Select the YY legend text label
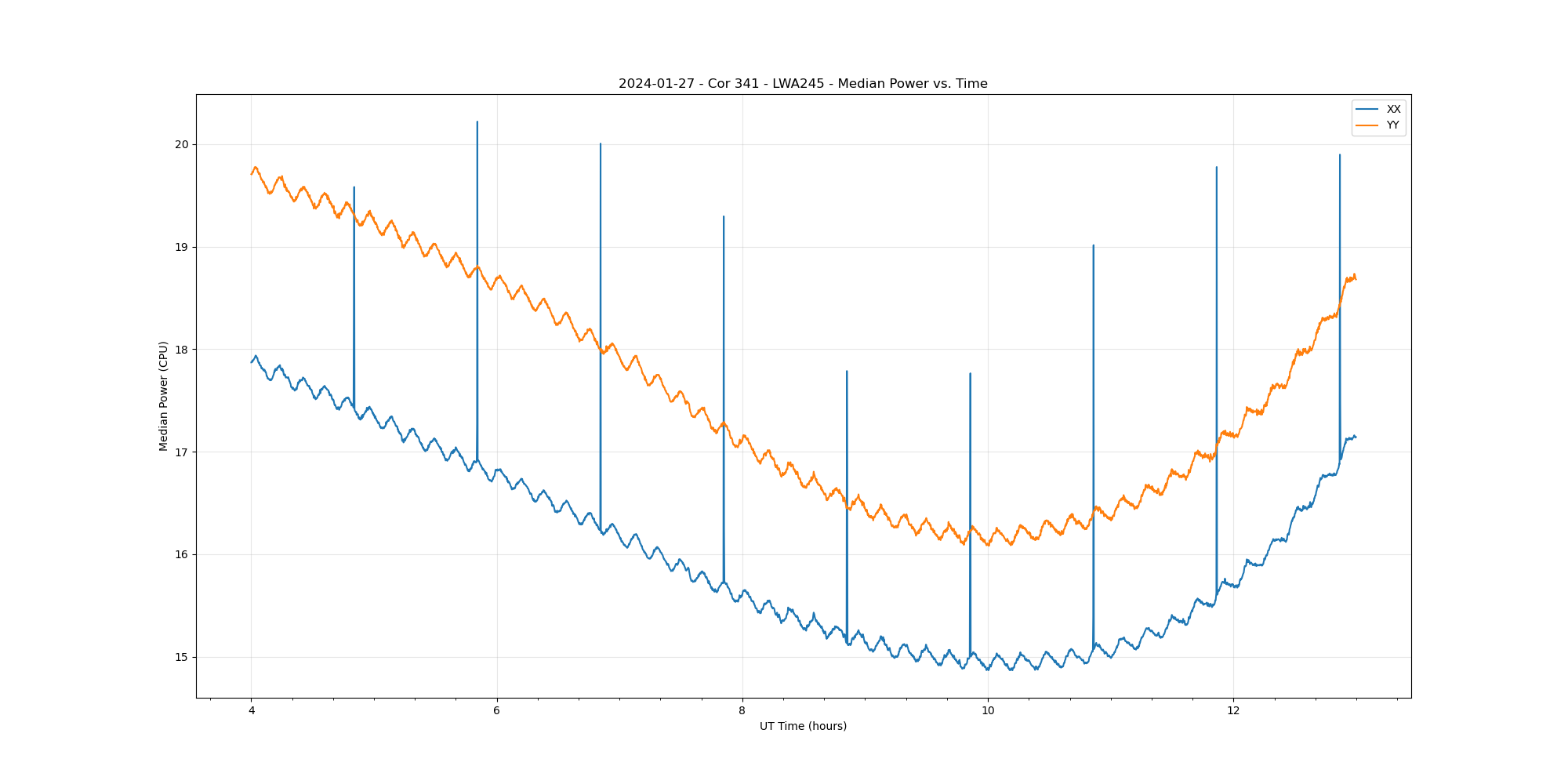The width and height of the screenshot is (1568, 784). click(1392, 125)
